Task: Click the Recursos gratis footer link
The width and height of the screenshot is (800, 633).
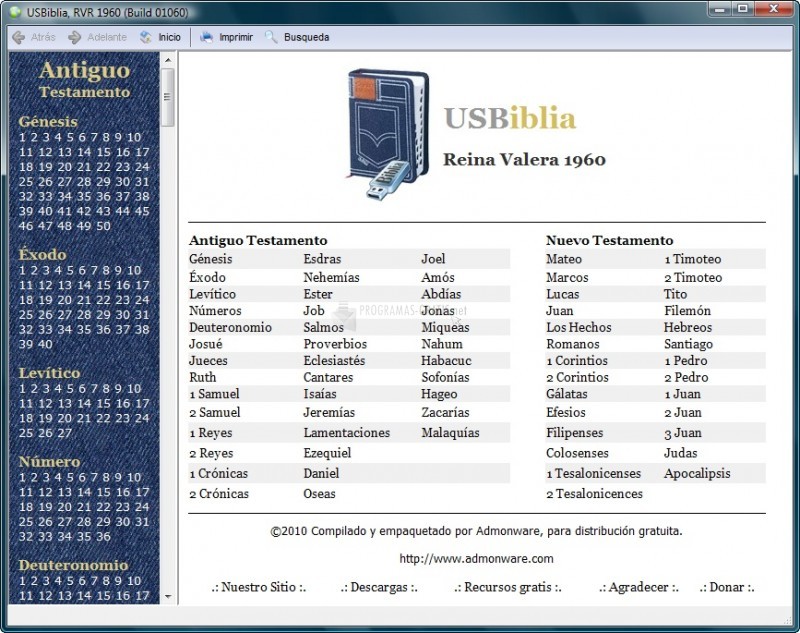Action: (x=508, y=587)
